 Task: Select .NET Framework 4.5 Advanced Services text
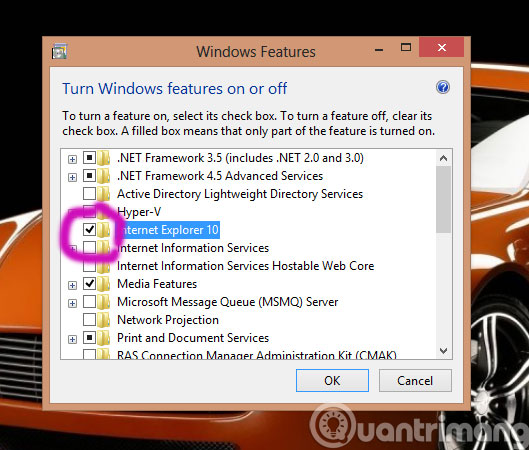click(x=220, y=176)
